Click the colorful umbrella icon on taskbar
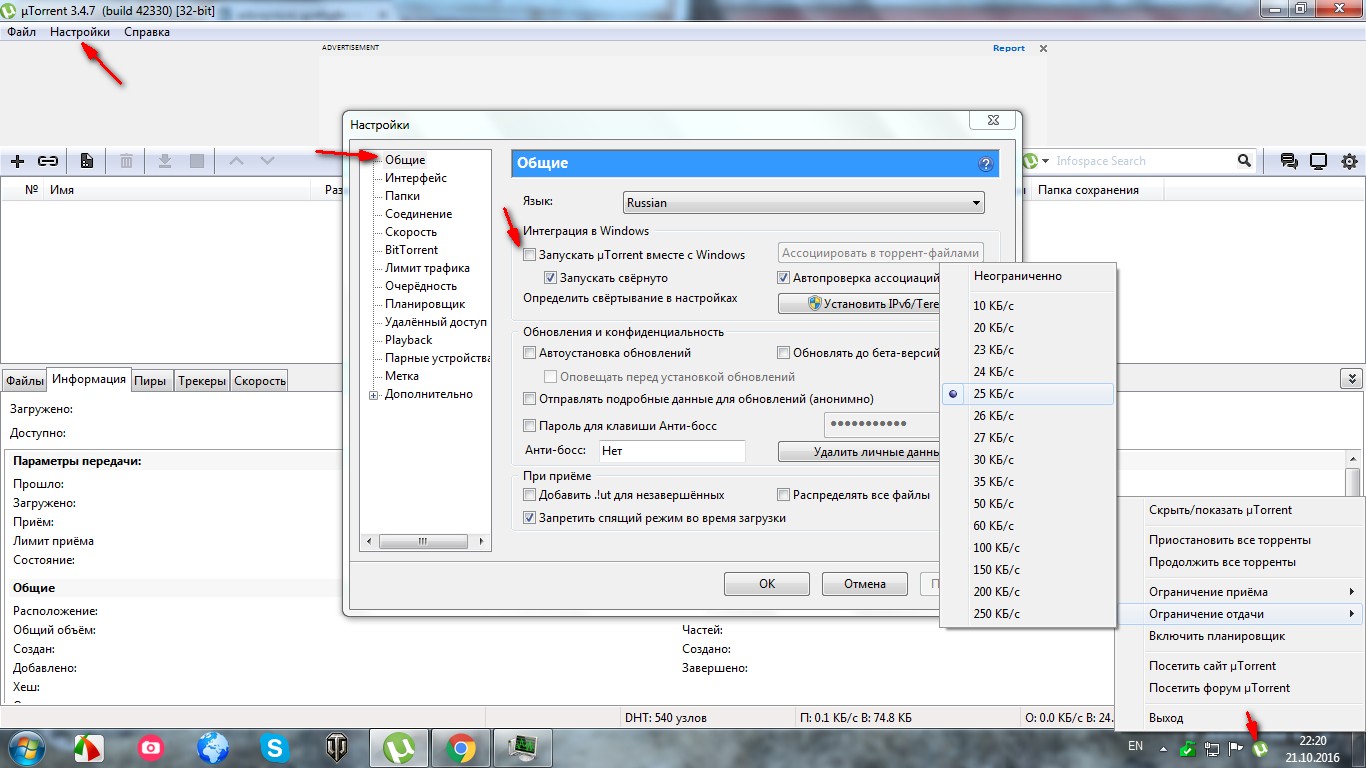This screenshot has height=768, width=1366. 88,747
